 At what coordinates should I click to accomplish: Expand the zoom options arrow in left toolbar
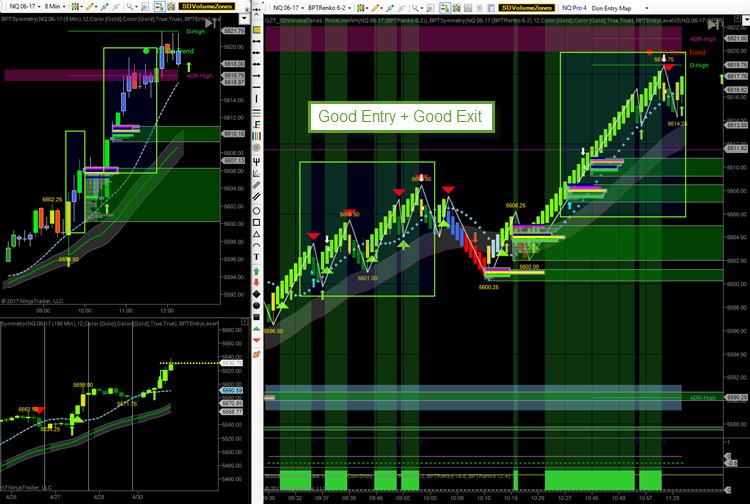136,7
